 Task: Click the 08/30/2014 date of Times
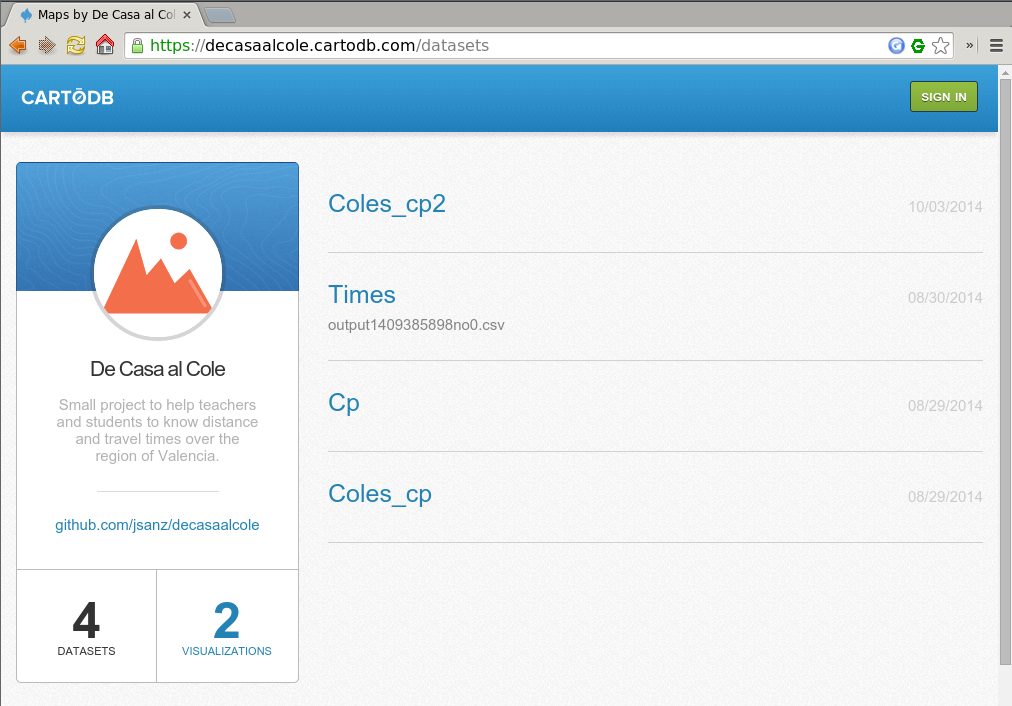(945, 298)
